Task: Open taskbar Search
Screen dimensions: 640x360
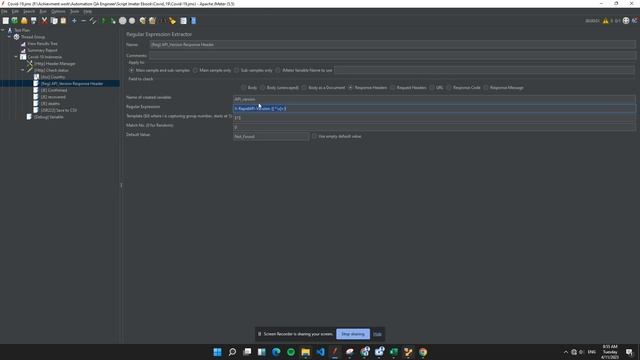Action: (x=232, y=352)
